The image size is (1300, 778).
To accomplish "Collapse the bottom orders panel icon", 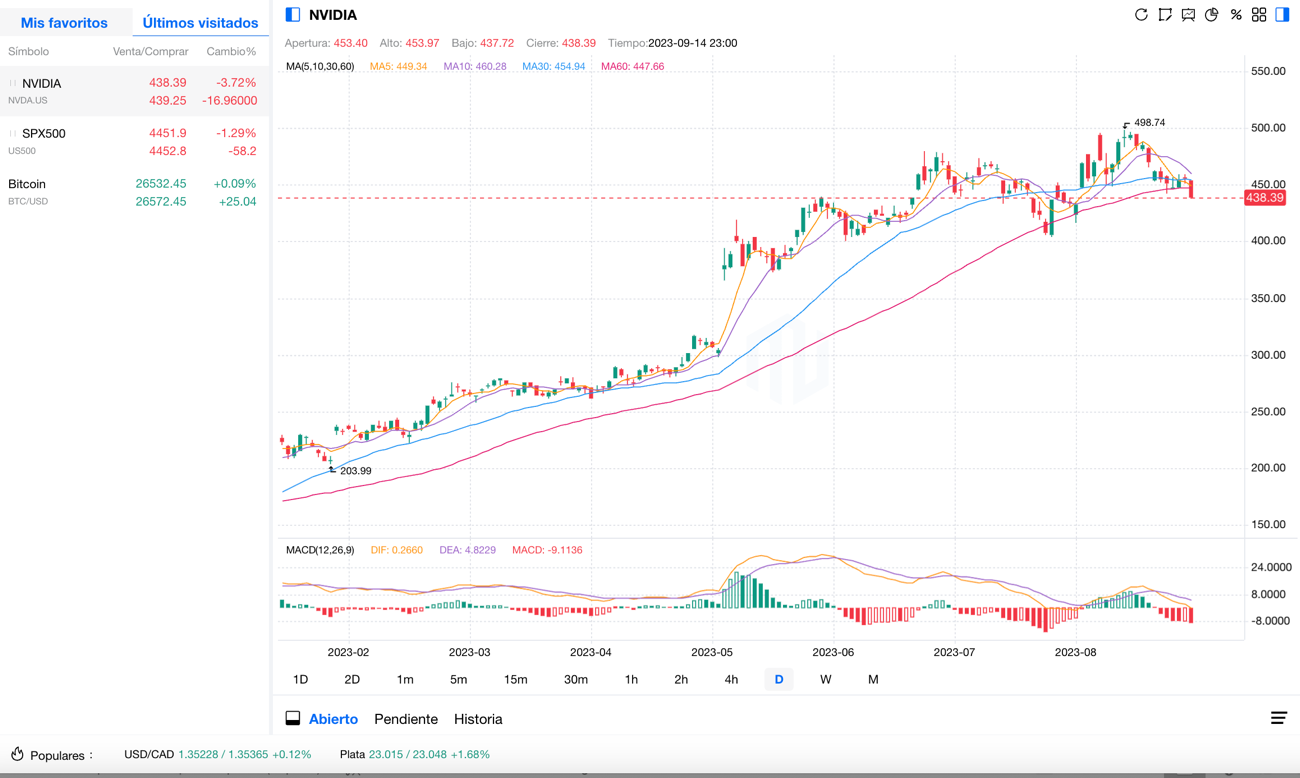I will click(293, 719).
